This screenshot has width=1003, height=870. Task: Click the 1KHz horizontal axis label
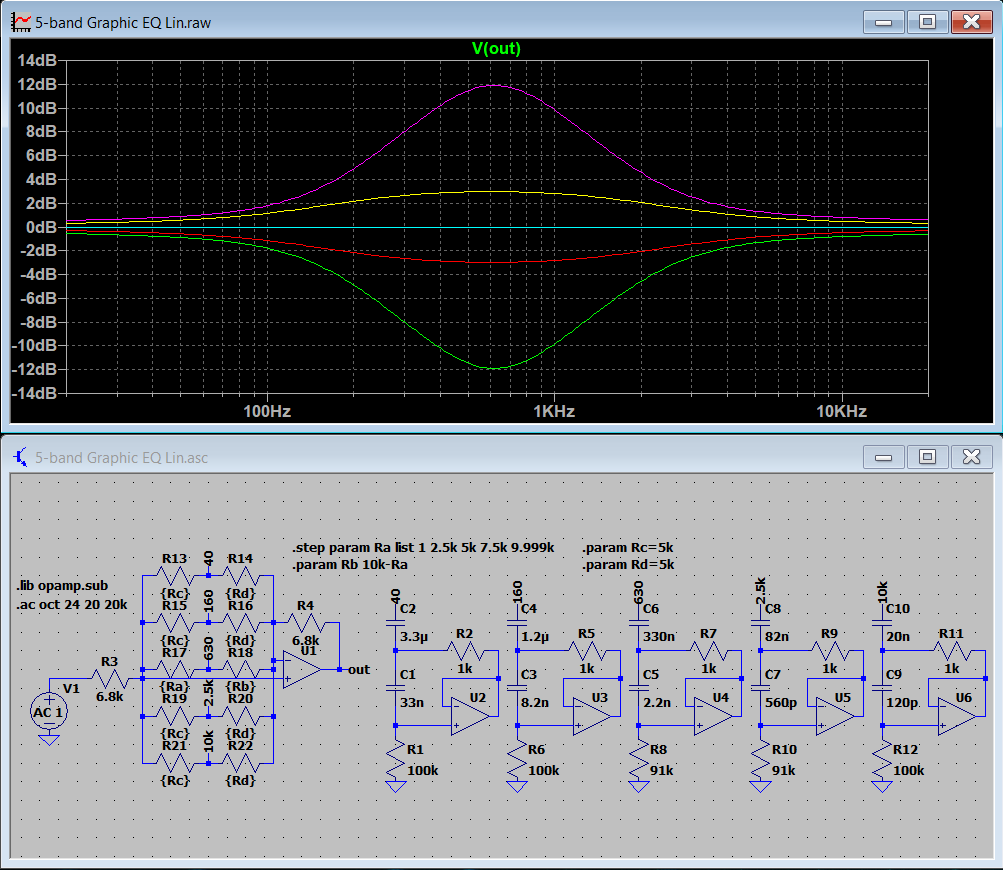554,411
